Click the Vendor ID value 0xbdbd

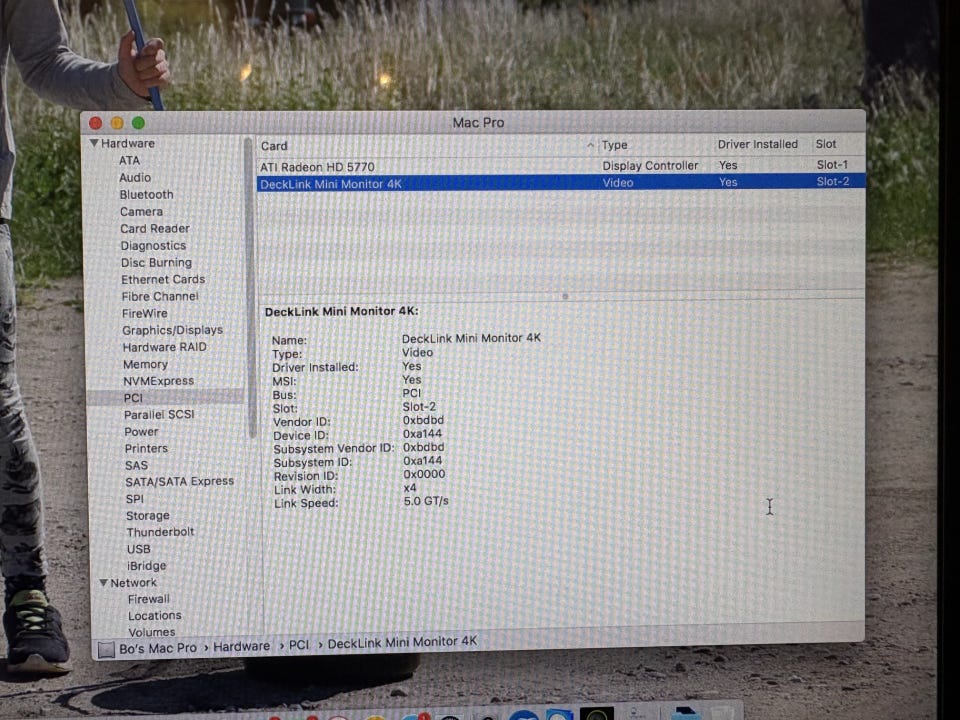tap(423, 421)
